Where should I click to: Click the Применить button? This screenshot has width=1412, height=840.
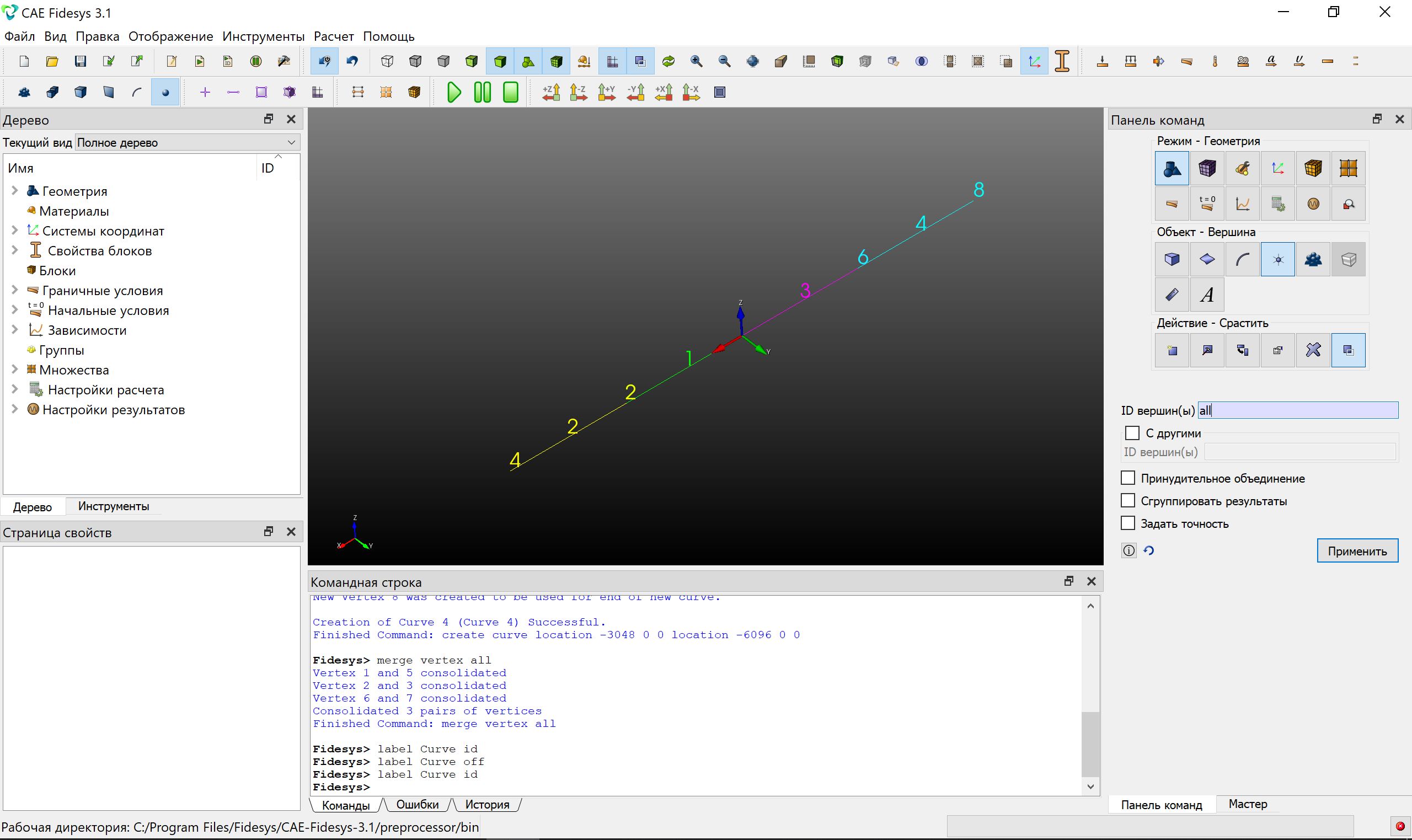(x=1357, y=551)
